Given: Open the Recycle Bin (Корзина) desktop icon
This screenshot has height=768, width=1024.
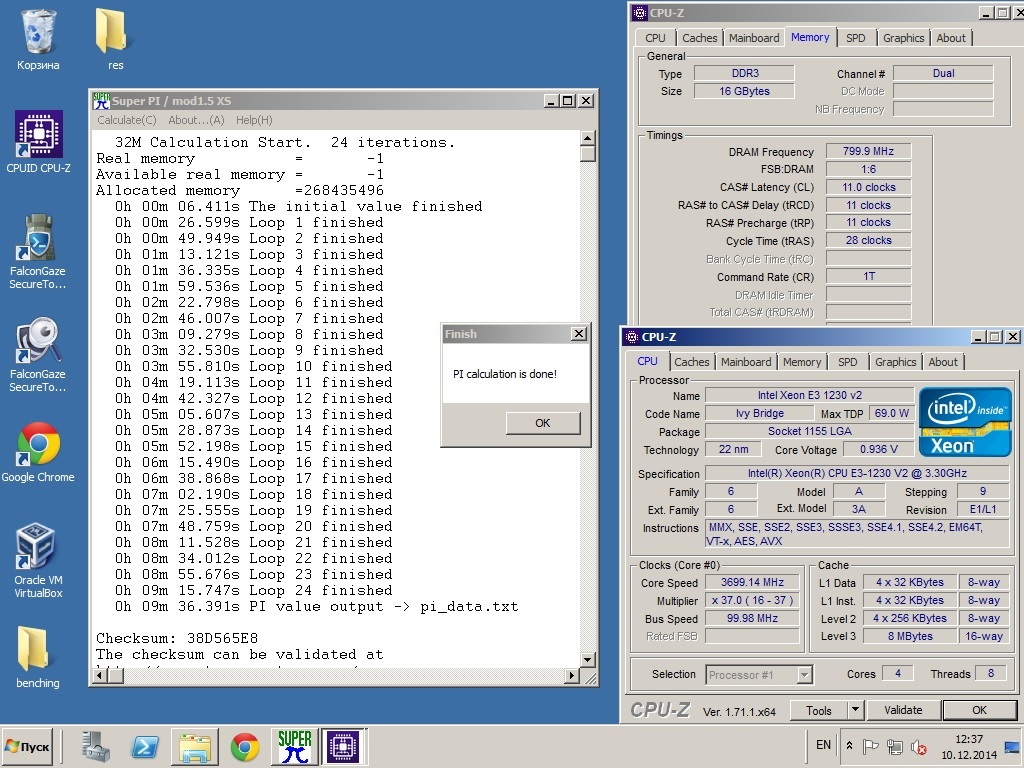Looking at the screenshot, I should click(38, 40).
